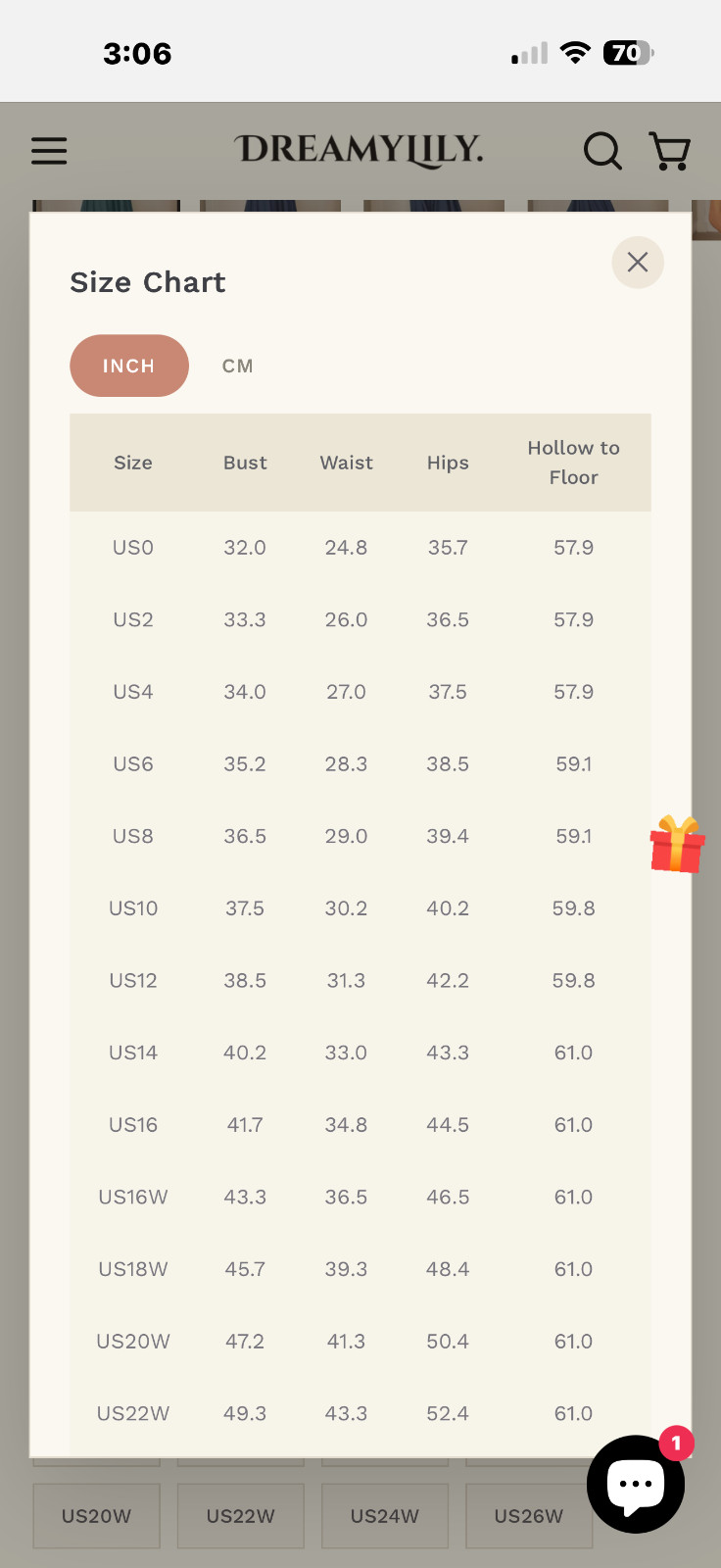Close the Size Chart popup
This screenshot has width=721, height=1568.
tap(638, 263)
